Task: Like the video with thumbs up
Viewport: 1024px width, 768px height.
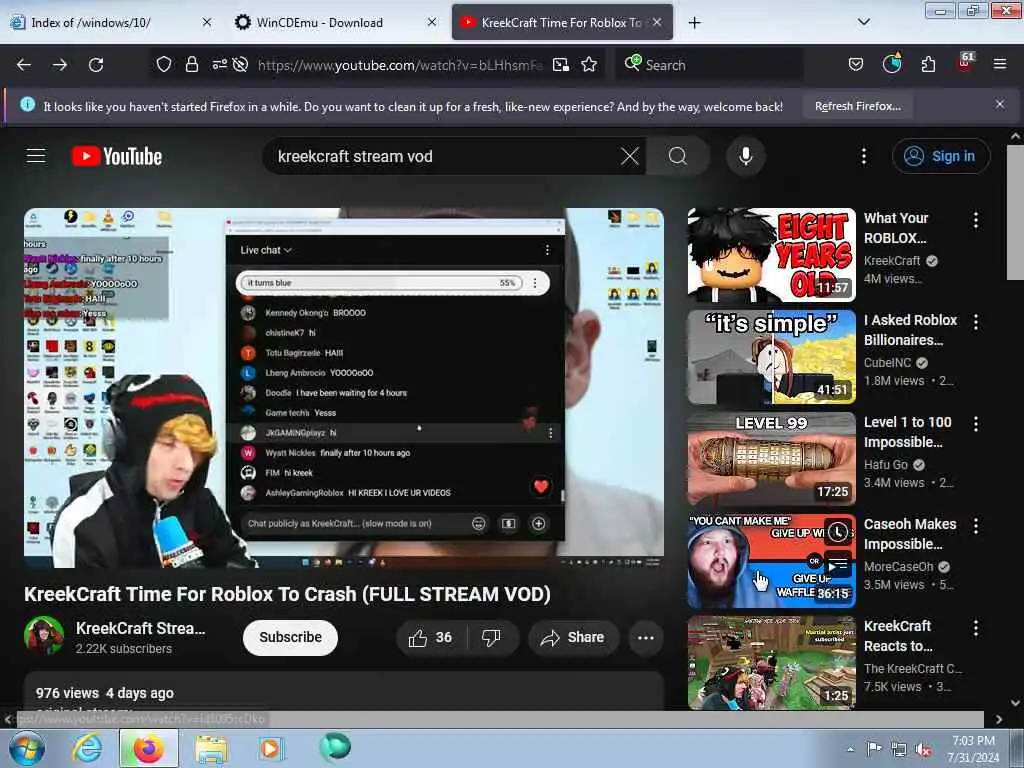Action: tap(430, 637)
